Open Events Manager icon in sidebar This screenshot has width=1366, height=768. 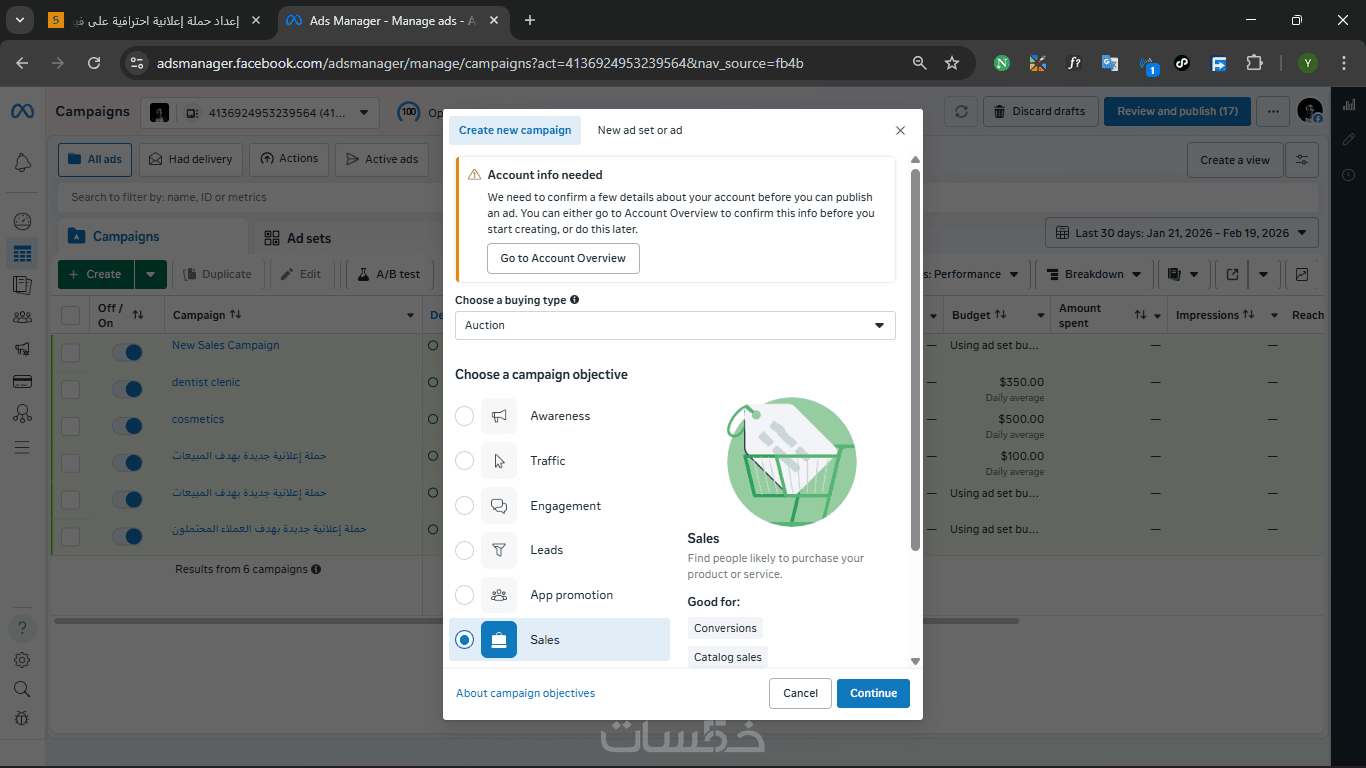22,413
